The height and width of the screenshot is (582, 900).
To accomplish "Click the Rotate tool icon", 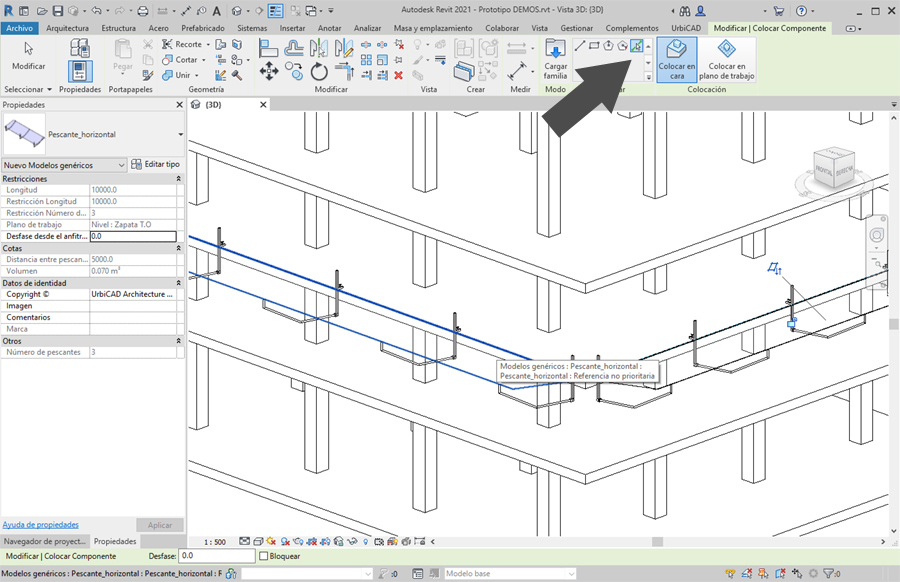I will coord(319,71).
